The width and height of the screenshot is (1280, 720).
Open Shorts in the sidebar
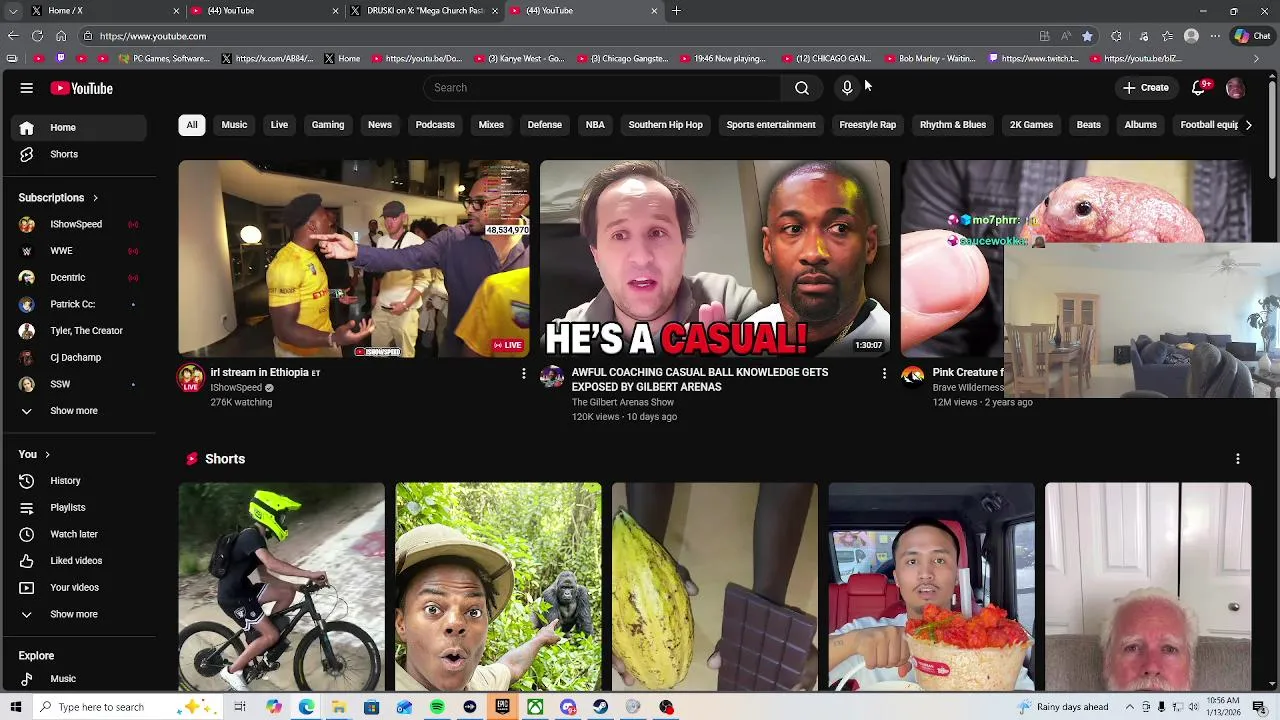pyautogui.click(x=80, y=154)
